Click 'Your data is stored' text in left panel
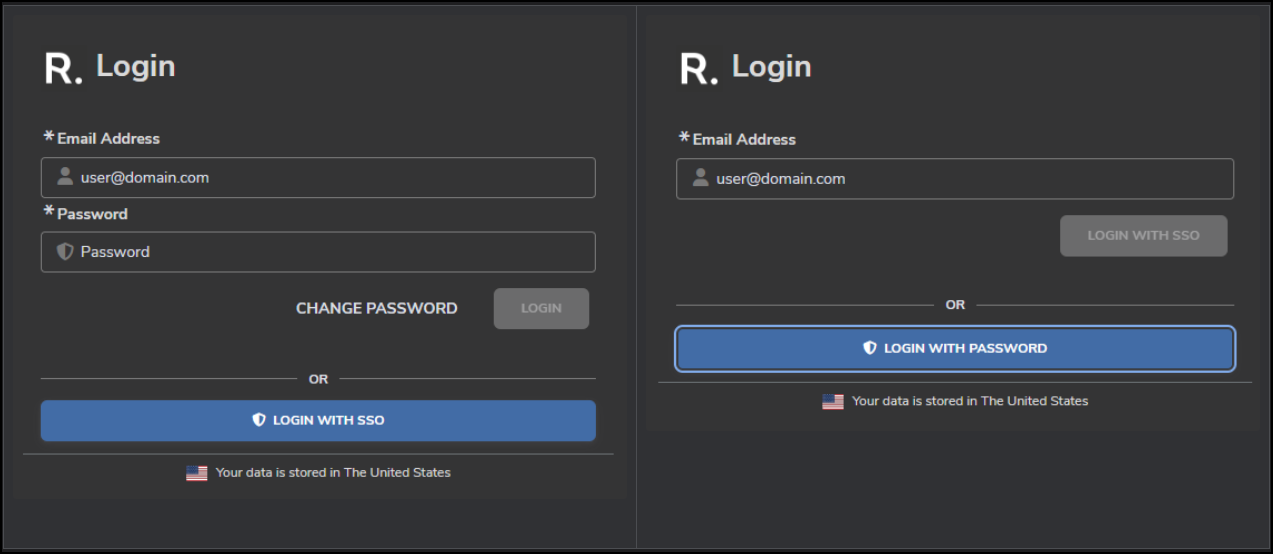 (333, 472)
